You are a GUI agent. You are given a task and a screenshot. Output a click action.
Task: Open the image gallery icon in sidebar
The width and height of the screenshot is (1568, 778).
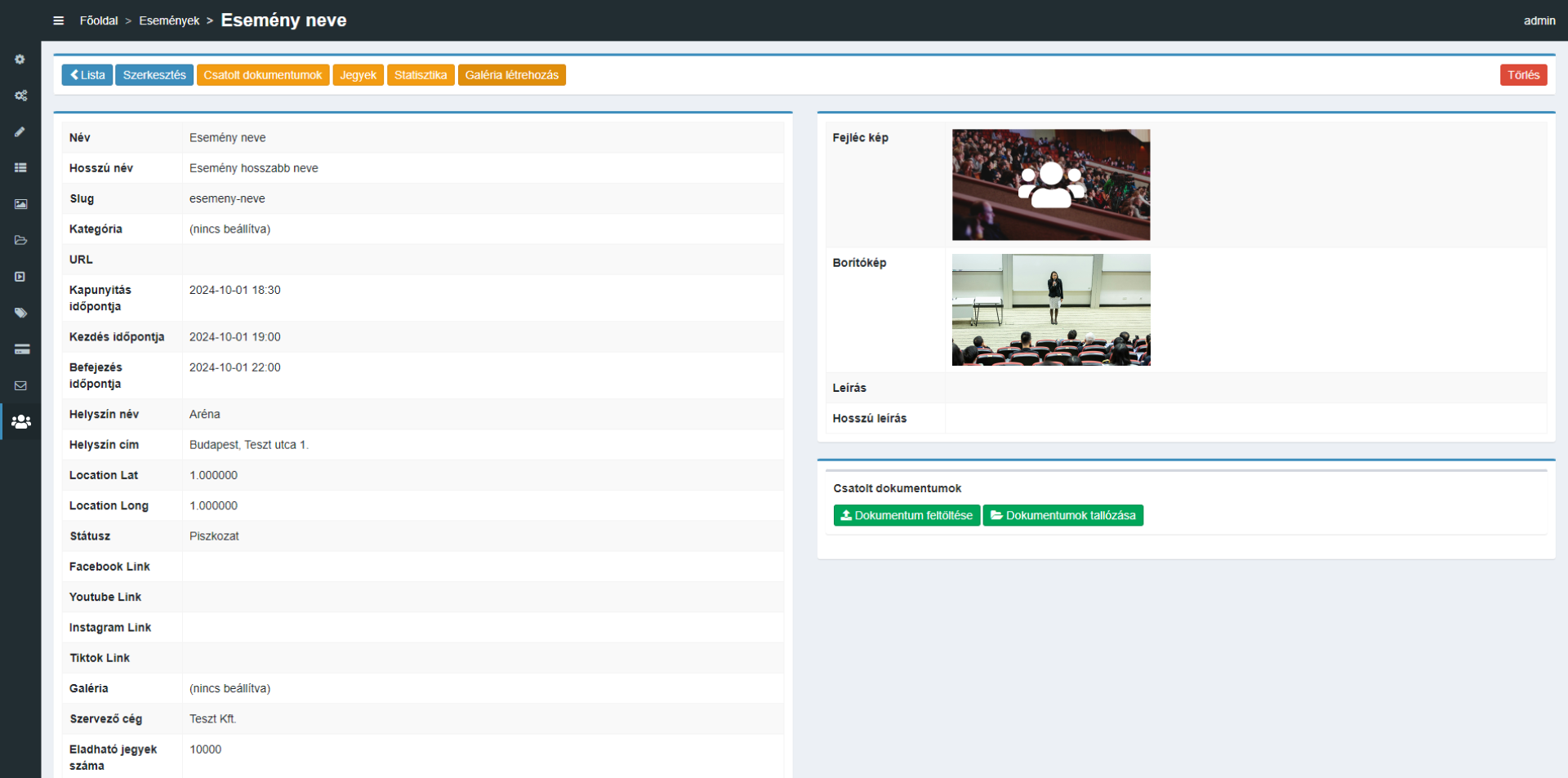coord(20,204)
